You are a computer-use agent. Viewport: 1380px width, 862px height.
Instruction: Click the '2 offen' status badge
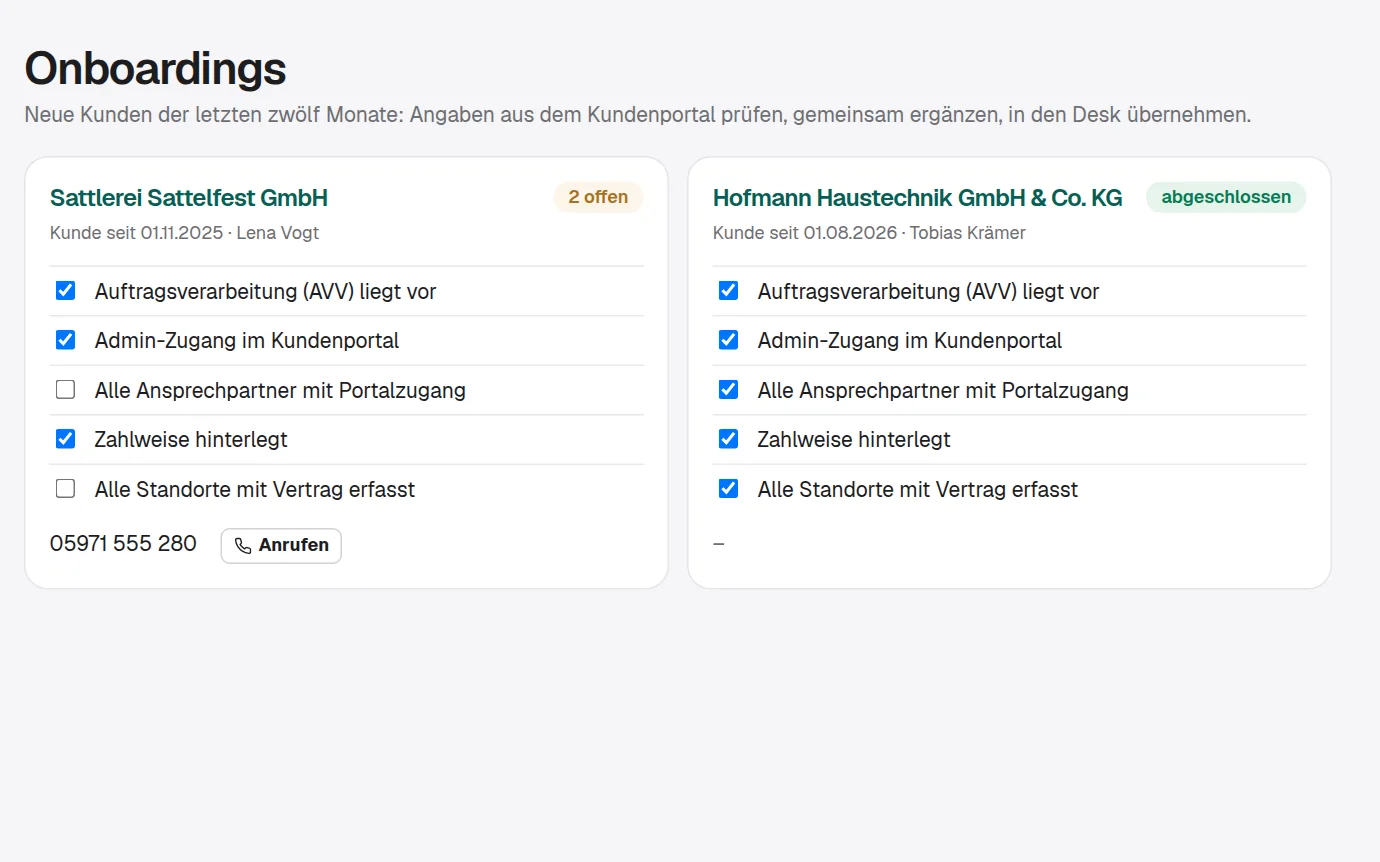598,197
